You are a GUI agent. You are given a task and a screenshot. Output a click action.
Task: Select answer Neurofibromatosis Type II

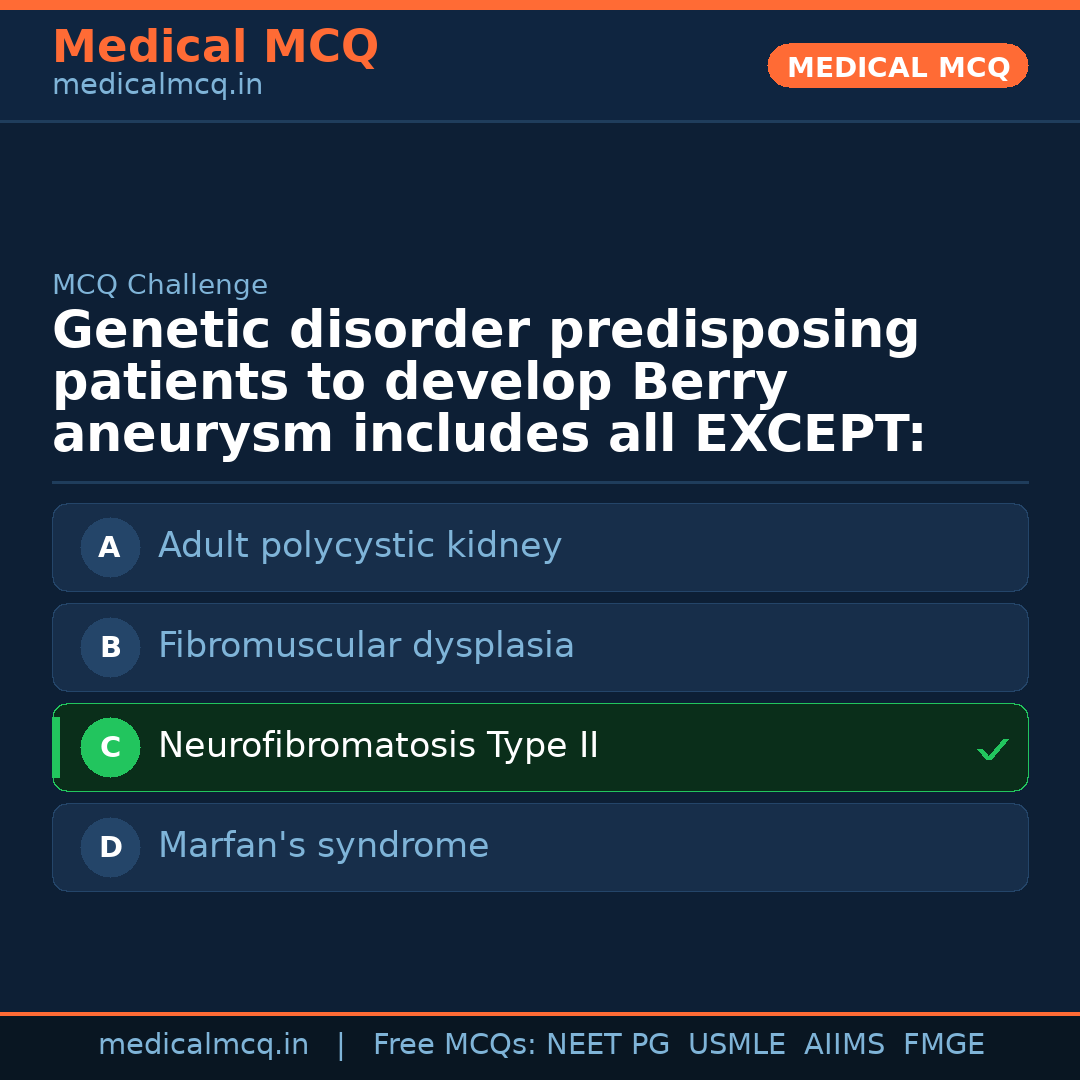(x=378, y=746)
